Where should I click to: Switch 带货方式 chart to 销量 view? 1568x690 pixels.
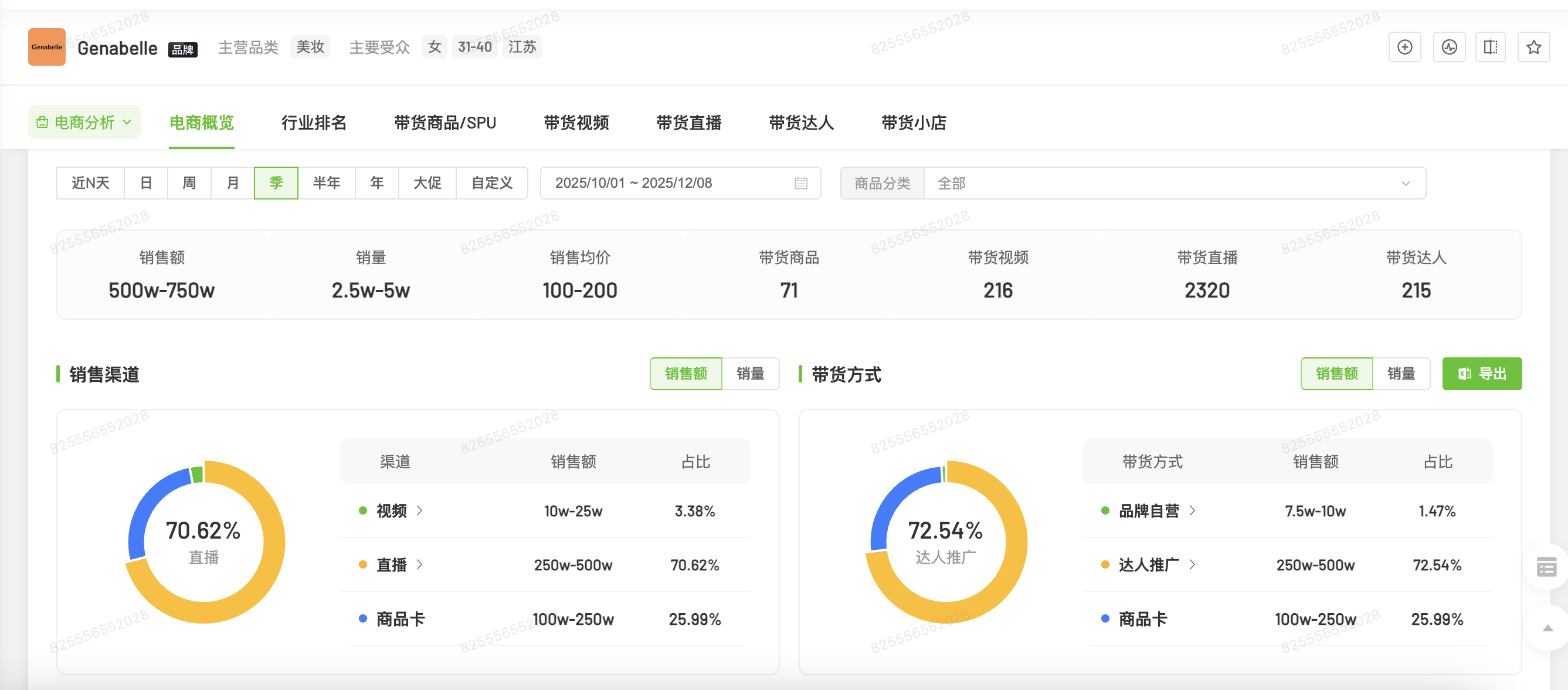point(1401,373)
